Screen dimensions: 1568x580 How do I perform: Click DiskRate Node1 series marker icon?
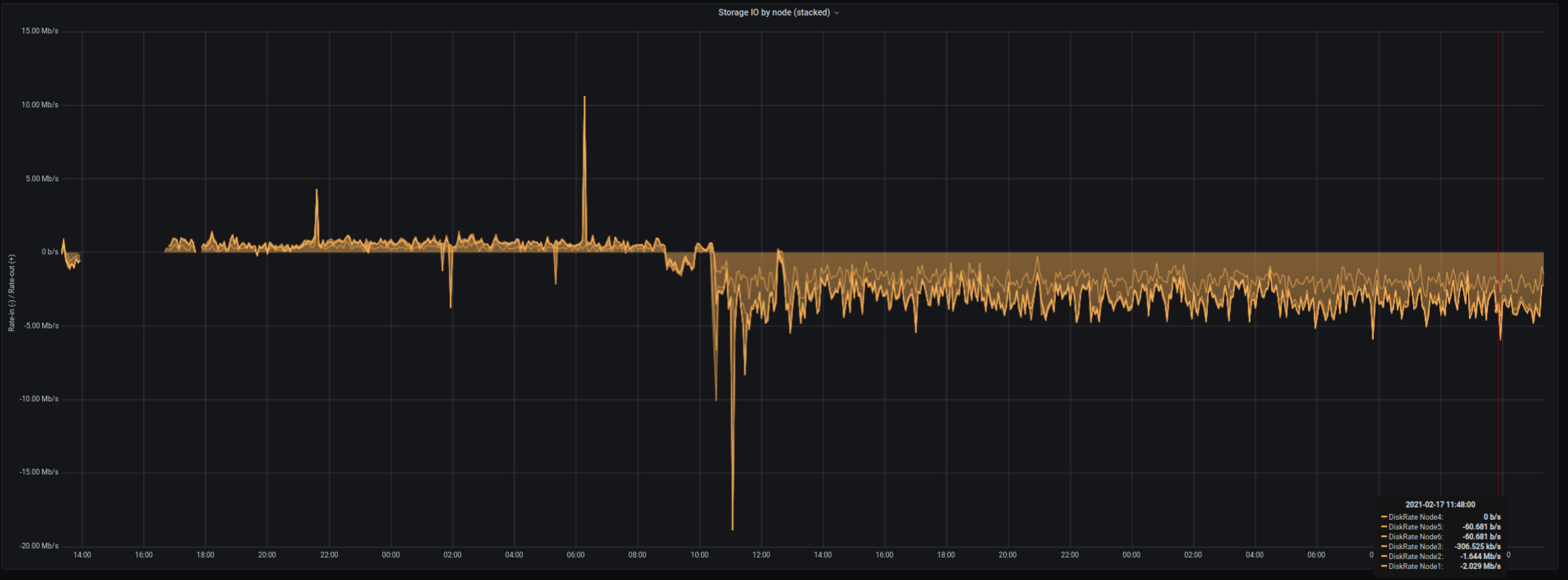tap(1384, 566)
